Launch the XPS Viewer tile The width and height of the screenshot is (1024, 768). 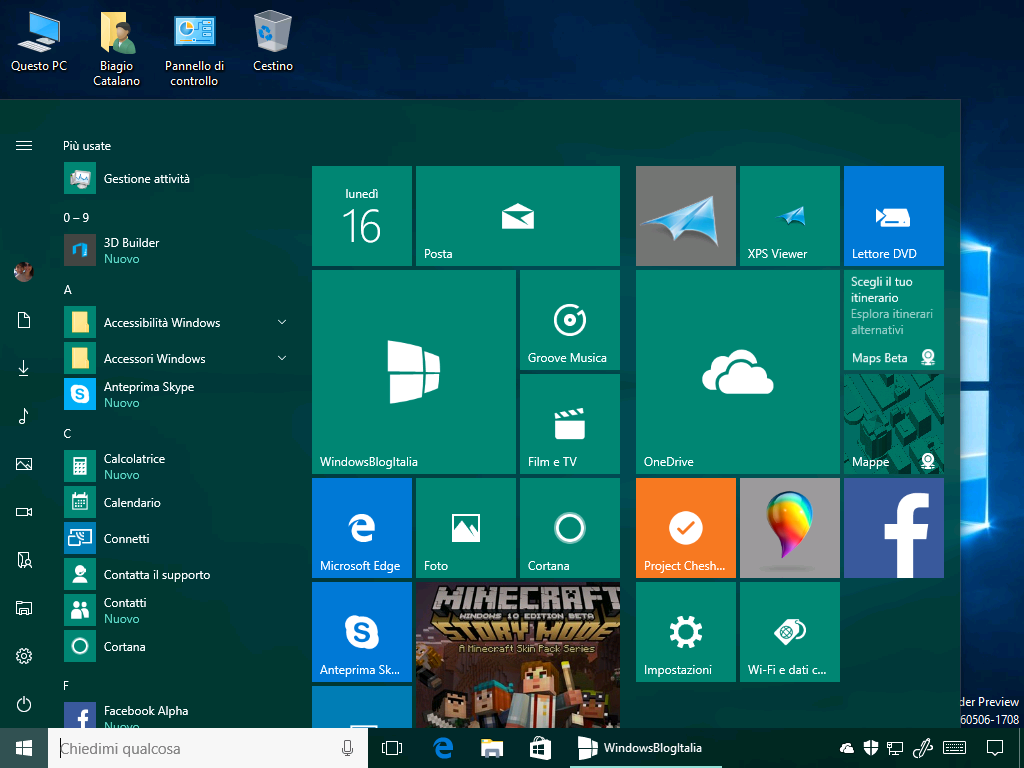[790, 216]
